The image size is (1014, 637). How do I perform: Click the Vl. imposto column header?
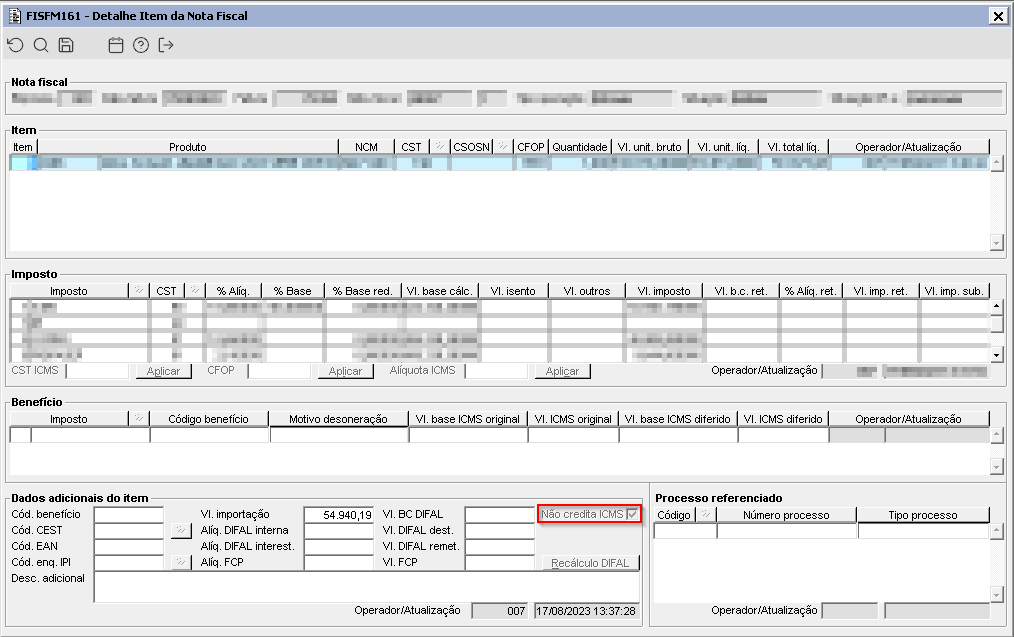(x=664, y=291)
